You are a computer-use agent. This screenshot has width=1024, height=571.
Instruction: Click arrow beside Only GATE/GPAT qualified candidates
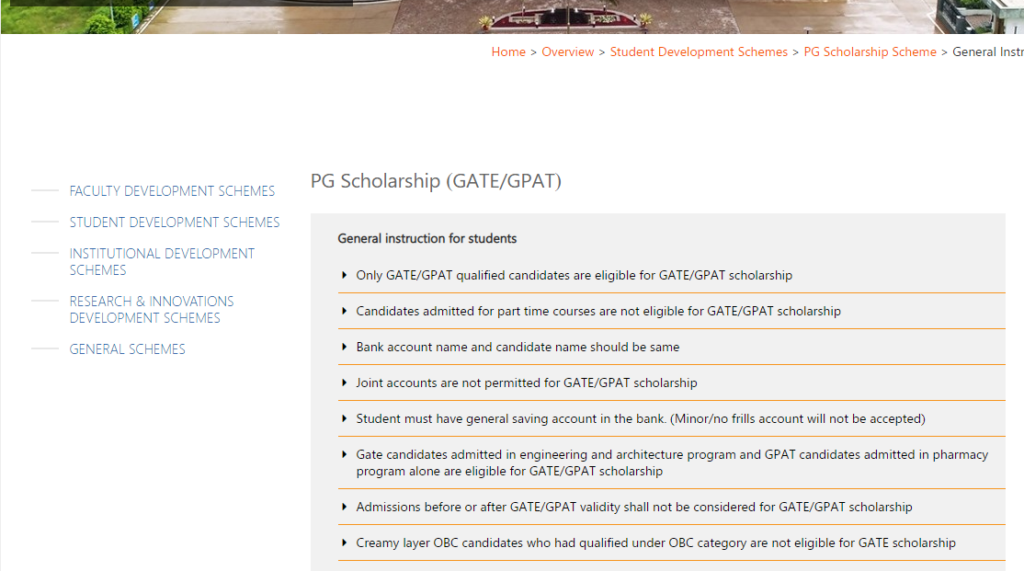(x=344, y=275)
